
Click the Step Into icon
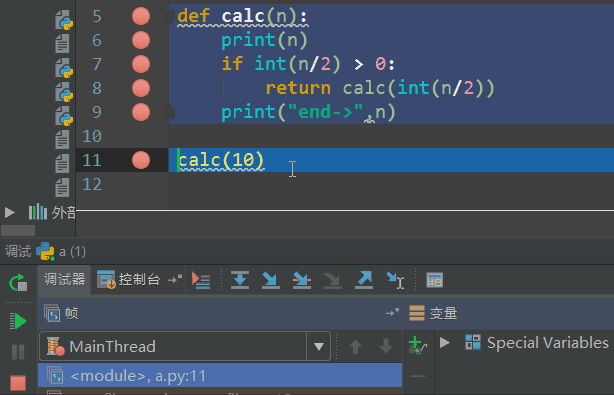pyautogui.click(x=271, y=280)
